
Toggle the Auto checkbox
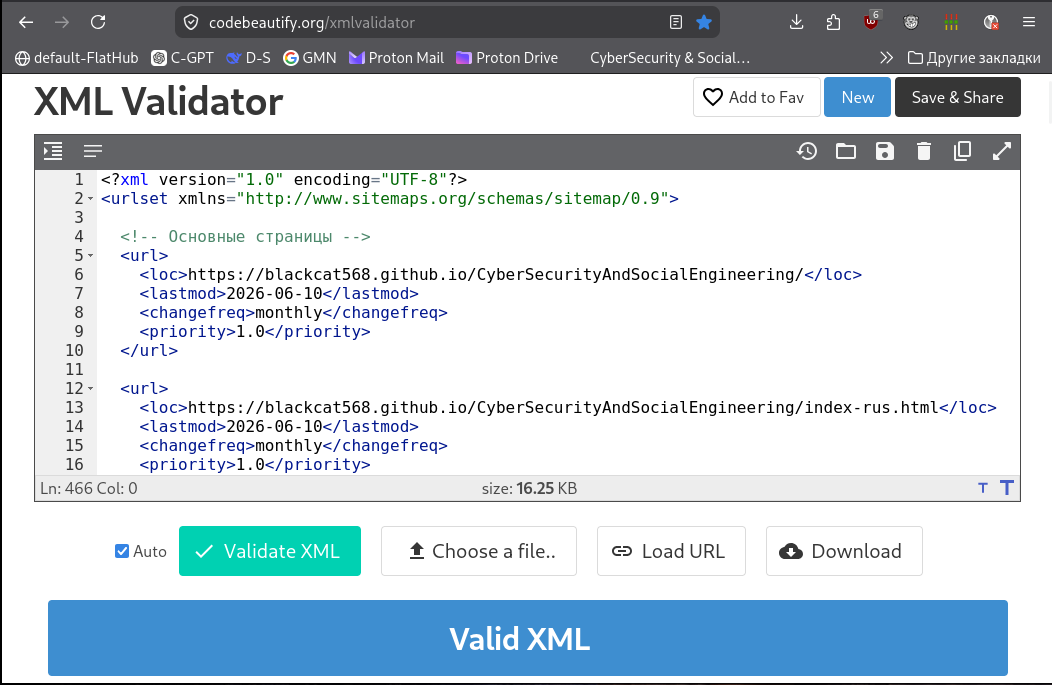(x=121, y=551)
